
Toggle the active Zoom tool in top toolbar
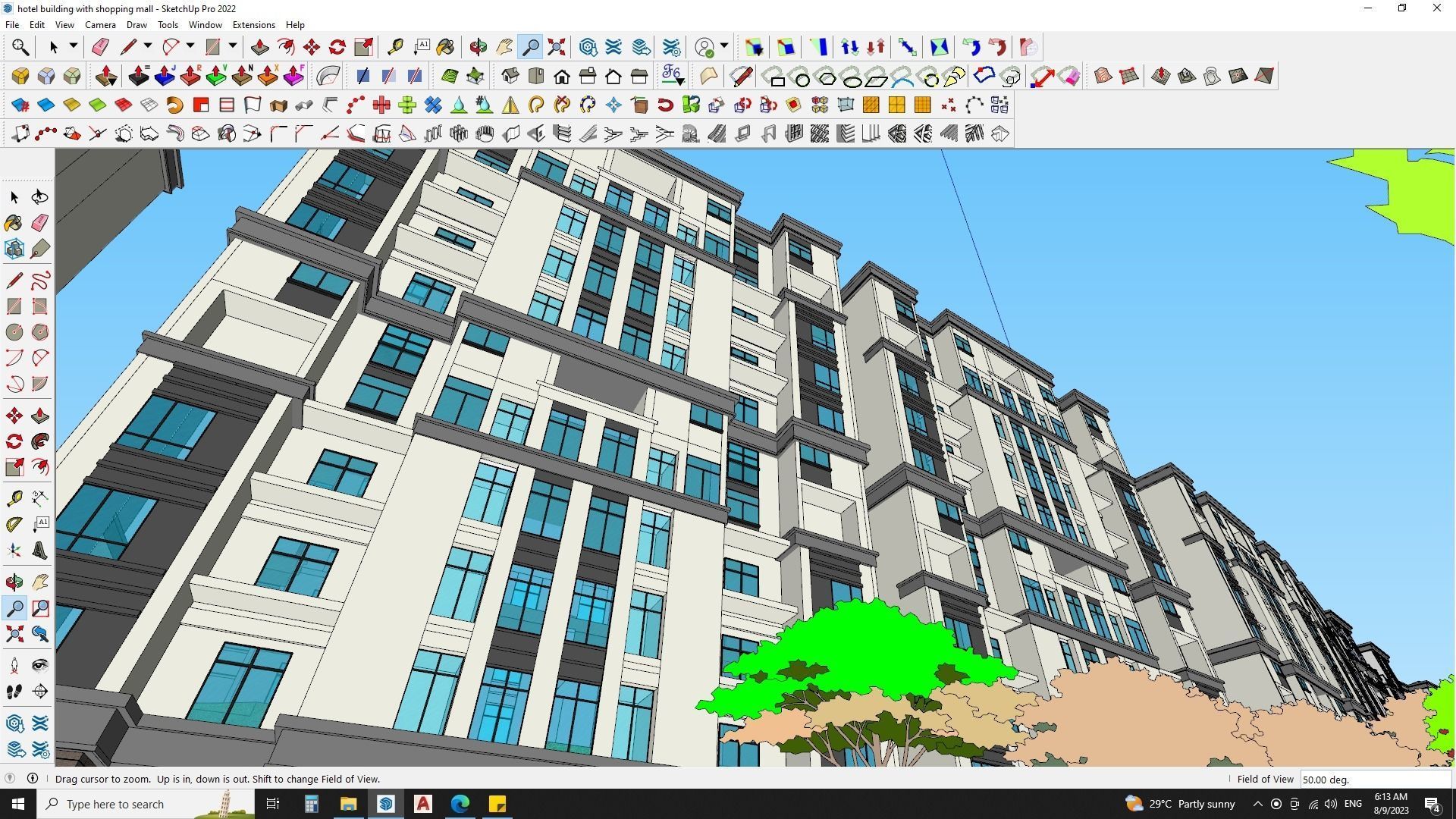pos(531,47)
